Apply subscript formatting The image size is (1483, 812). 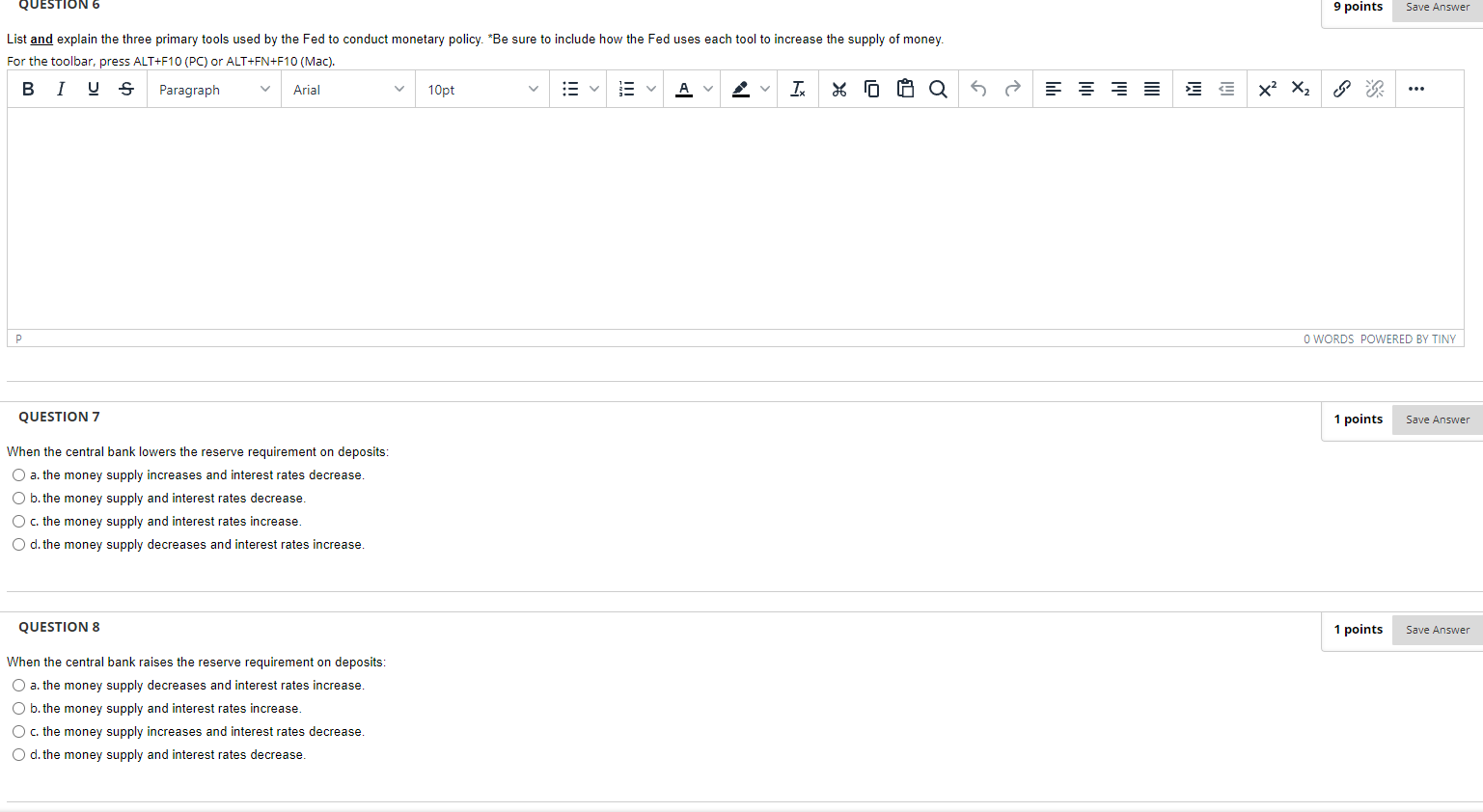click(1301, 90)
